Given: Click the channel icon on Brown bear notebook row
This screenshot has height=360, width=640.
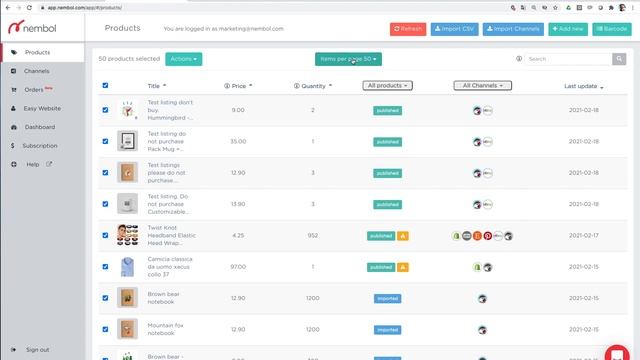Looking at the screenshot, I should tap(482, 299).
